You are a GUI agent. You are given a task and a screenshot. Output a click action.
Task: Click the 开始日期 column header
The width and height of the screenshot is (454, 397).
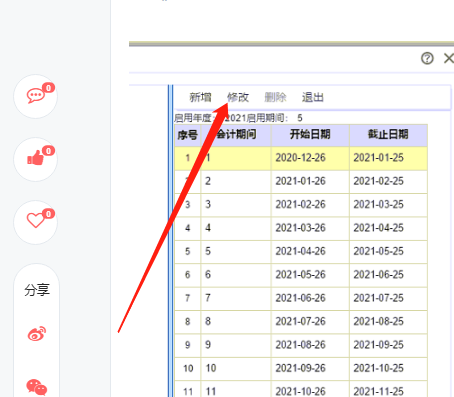[310, 135]
